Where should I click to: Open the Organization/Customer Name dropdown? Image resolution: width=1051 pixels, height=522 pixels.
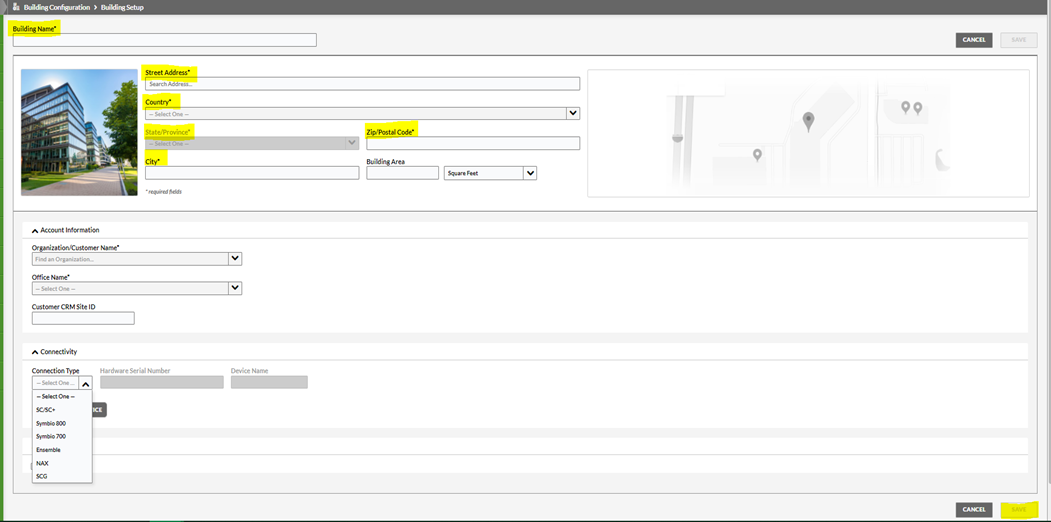[235, 259]
